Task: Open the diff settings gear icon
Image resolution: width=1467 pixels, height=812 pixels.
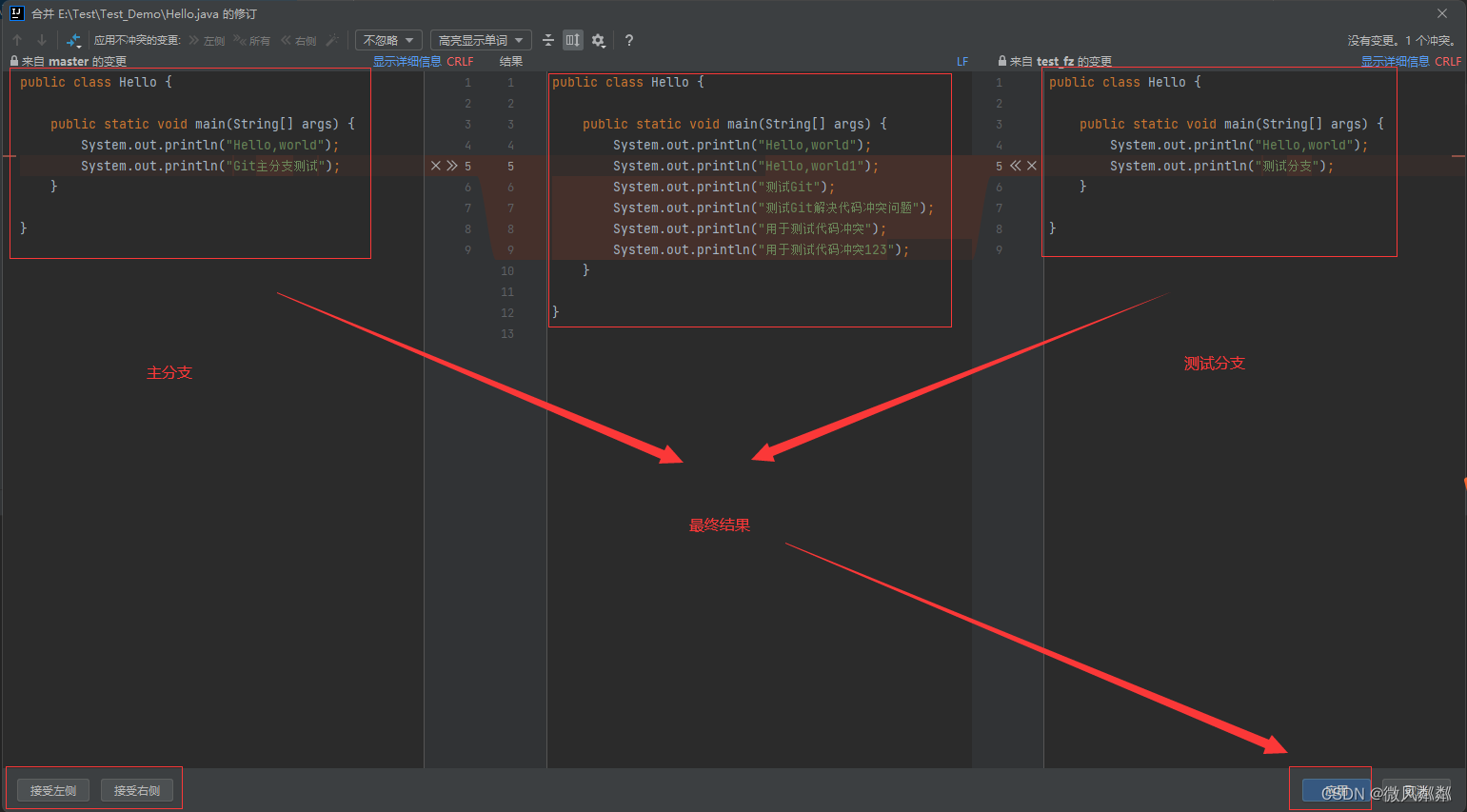Action: tap(598, 40)
